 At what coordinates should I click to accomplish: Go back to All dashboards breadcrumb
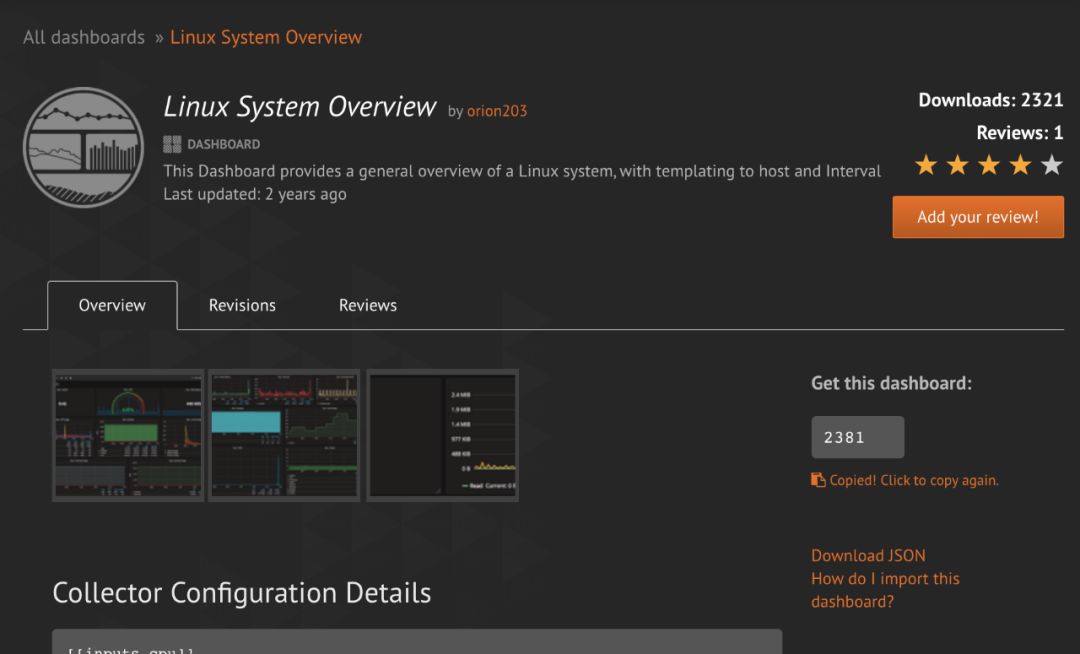(84, 38)
